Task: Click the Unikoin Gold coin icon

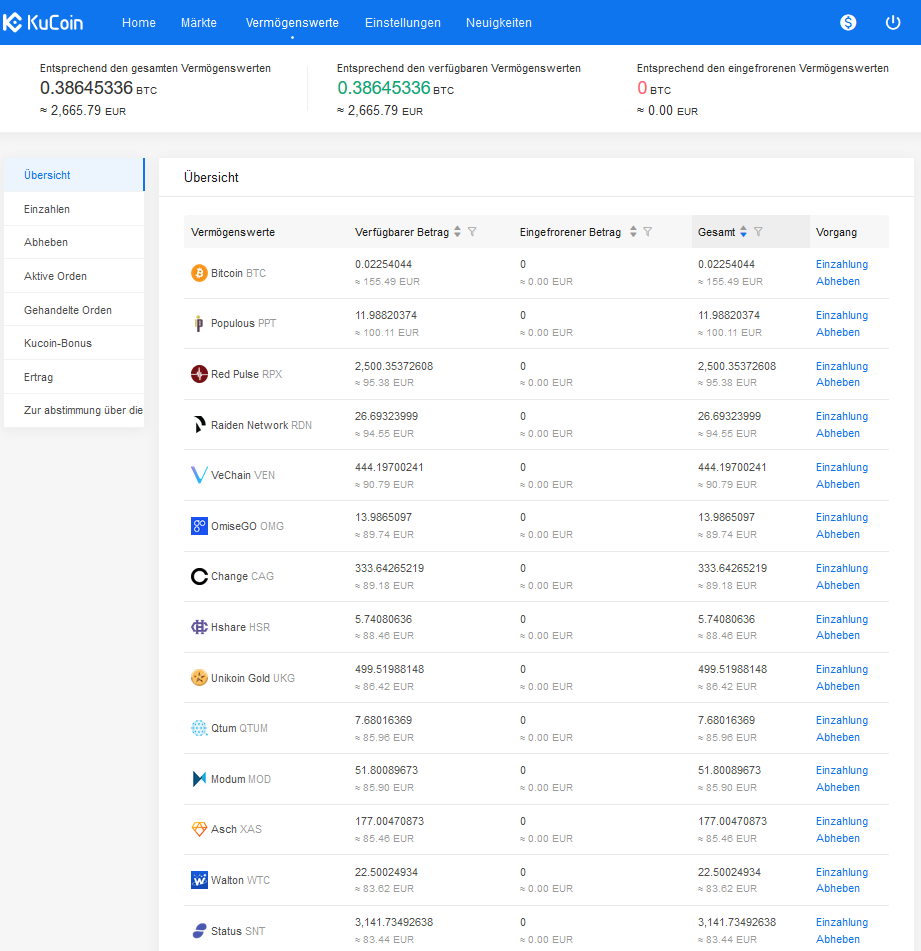Action: click(x=199, y=677)
